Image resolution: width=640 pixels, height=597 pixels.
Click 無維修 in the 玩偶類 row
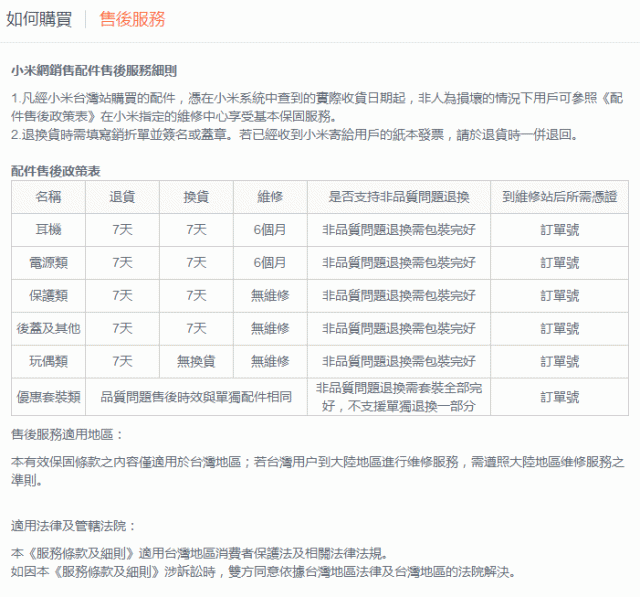point(270,362)
